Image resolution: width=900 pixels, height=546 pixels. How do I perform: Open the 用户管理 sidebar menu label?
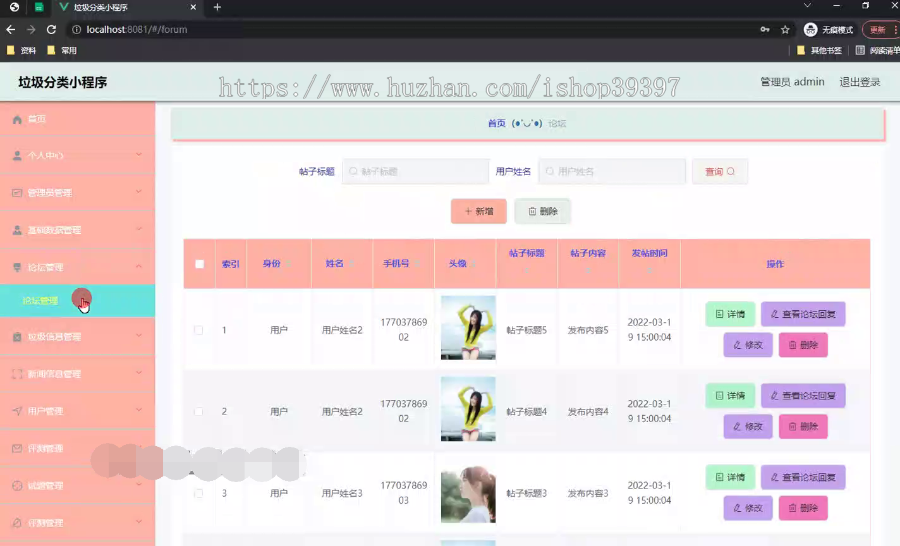tap(45, 411)
